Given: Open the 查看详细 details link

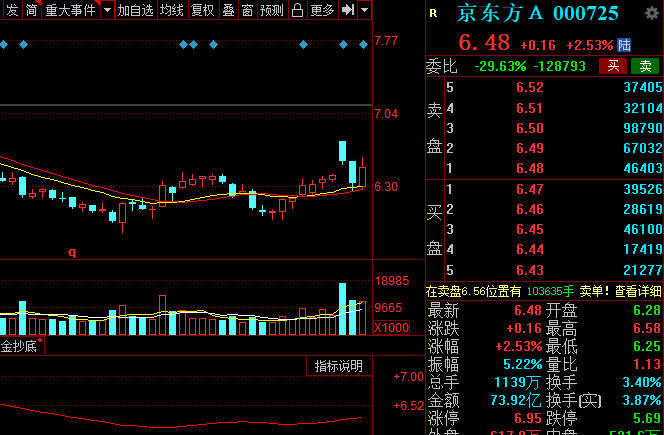Looking at the screenshot, I should (x=638, y=291).
